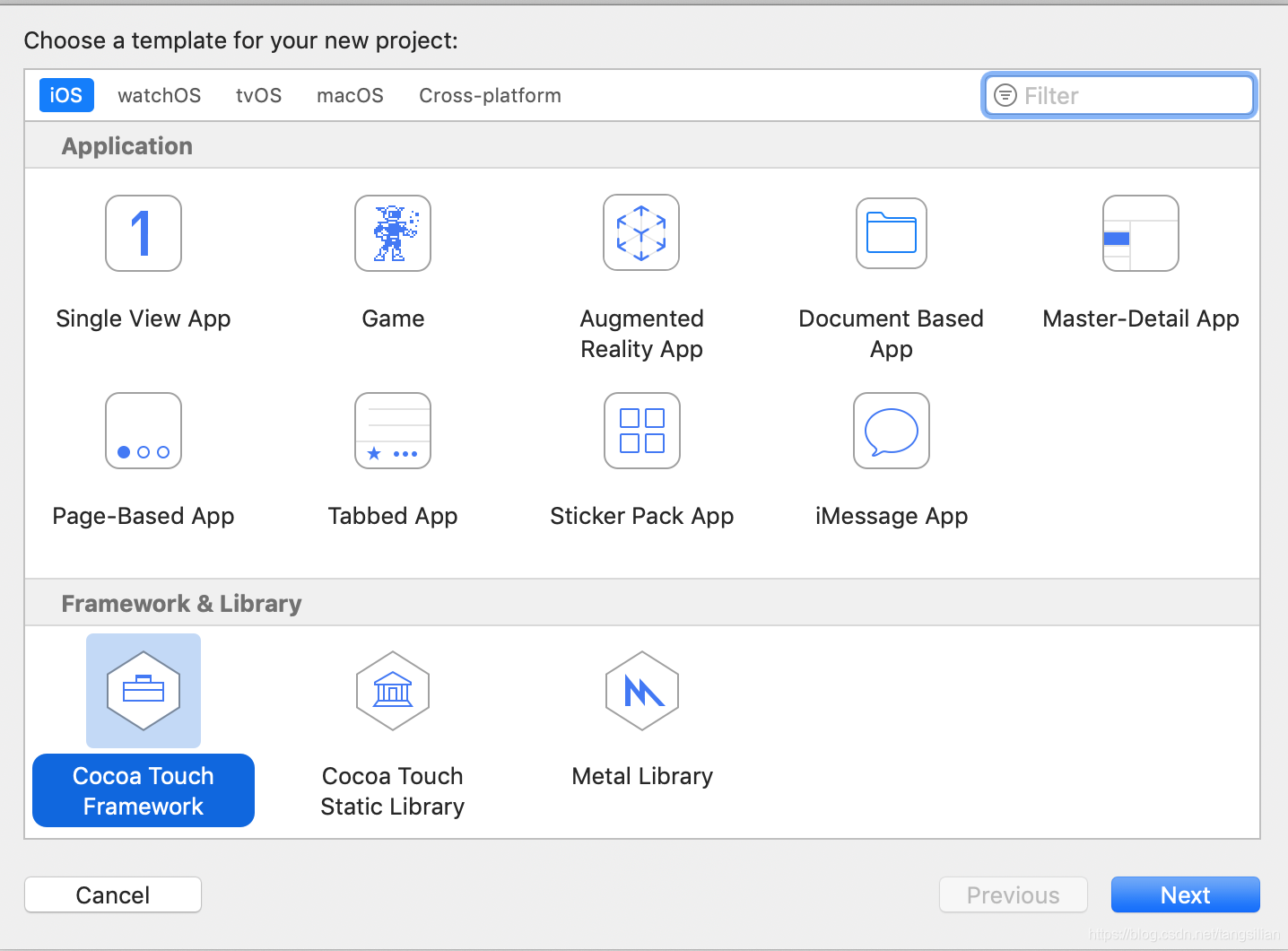The image size is (1288, 951).
Task: Cancel the new project dialog
Action: pos(112,894)
